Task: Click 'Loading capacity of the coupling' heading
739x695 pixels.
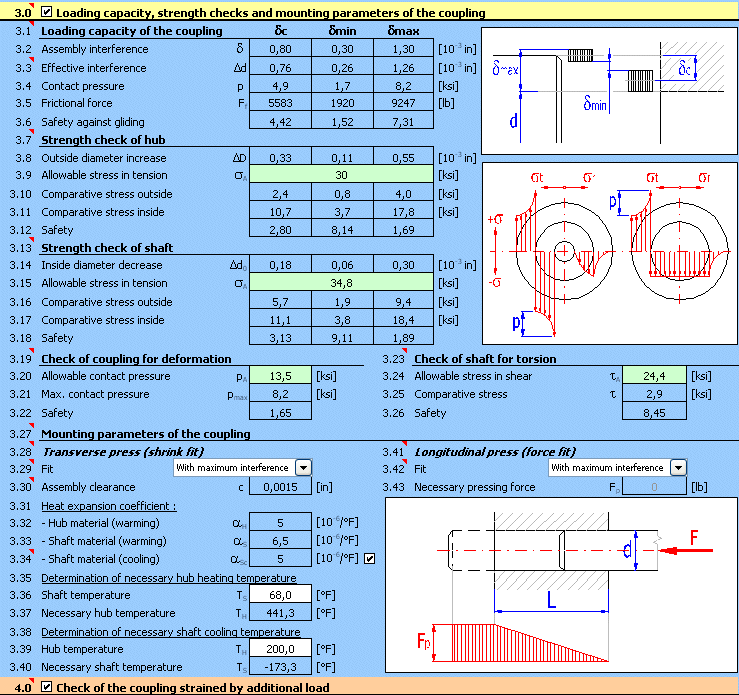Action: pyautogui.click(x=131, y=31)
